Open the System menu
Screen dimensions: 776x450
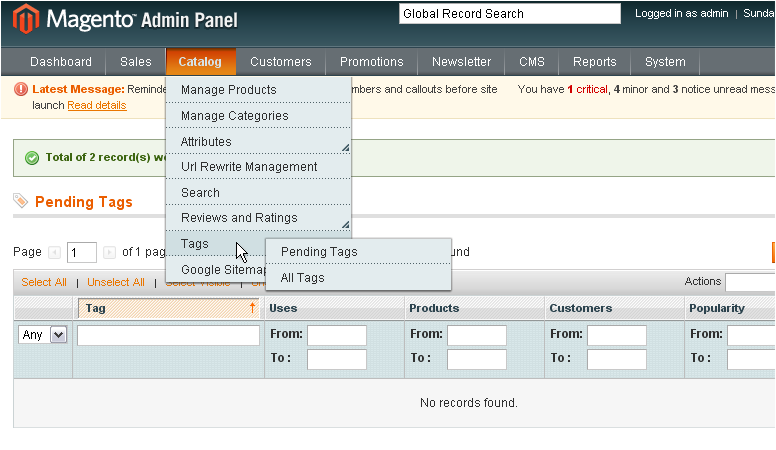pyautogui.click(x=665, y=62)
